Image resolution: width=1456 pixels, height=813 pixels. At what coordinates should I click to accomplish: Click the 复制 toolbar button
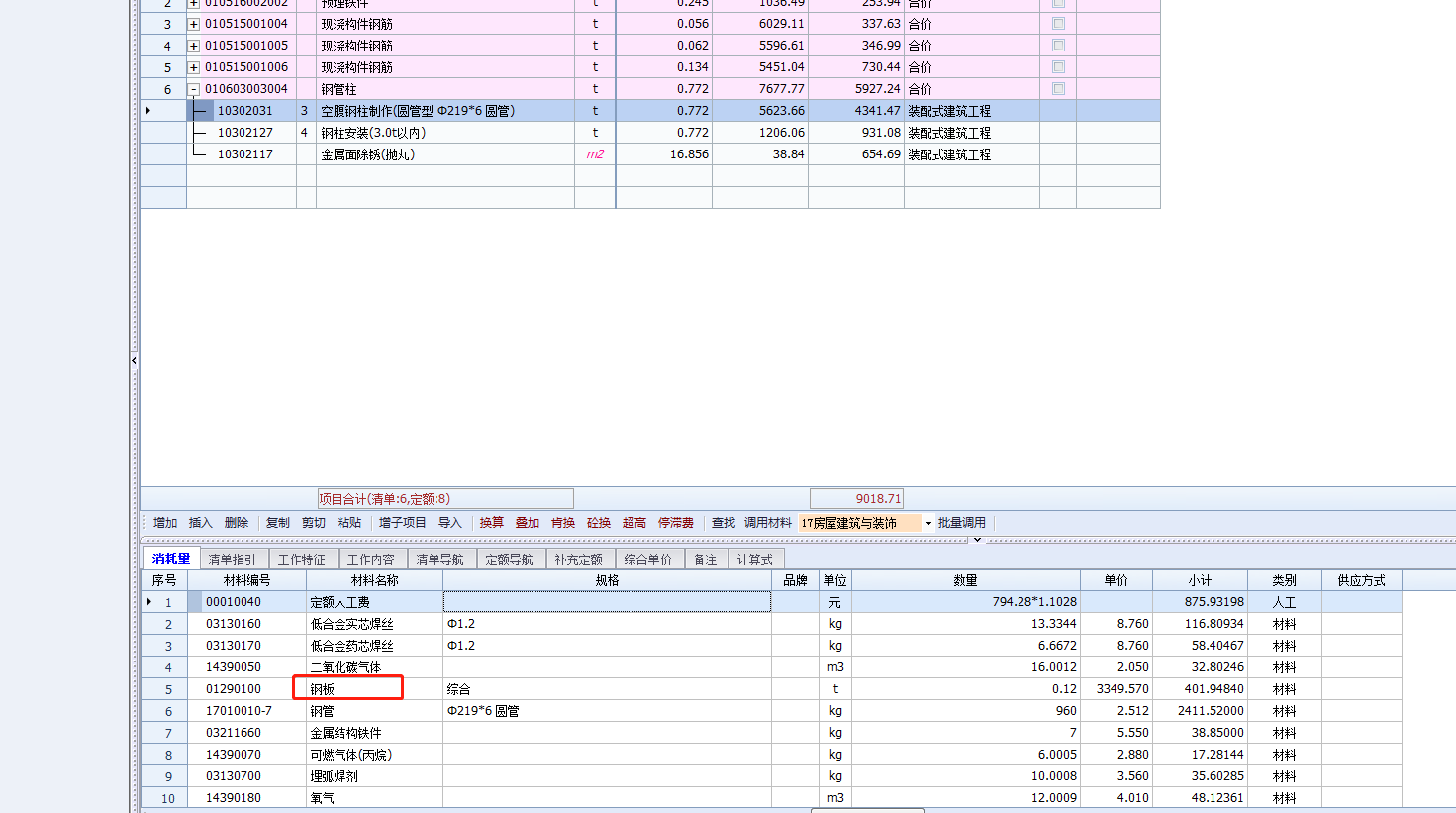coord(278,523)
